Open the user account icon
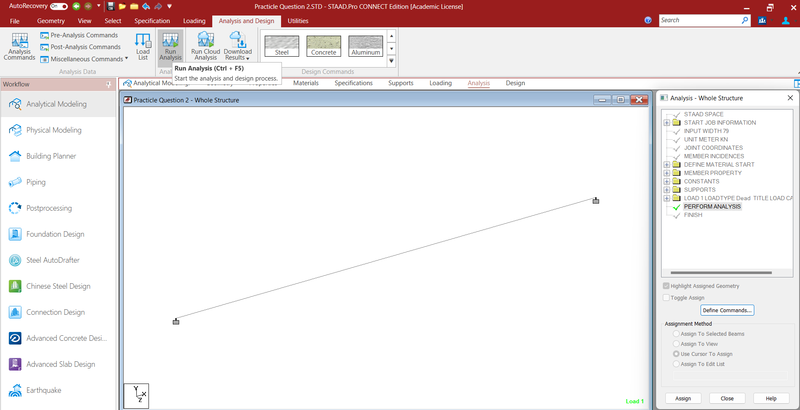The width and height of the screenshot is (800, 410). tap(786, 20)
